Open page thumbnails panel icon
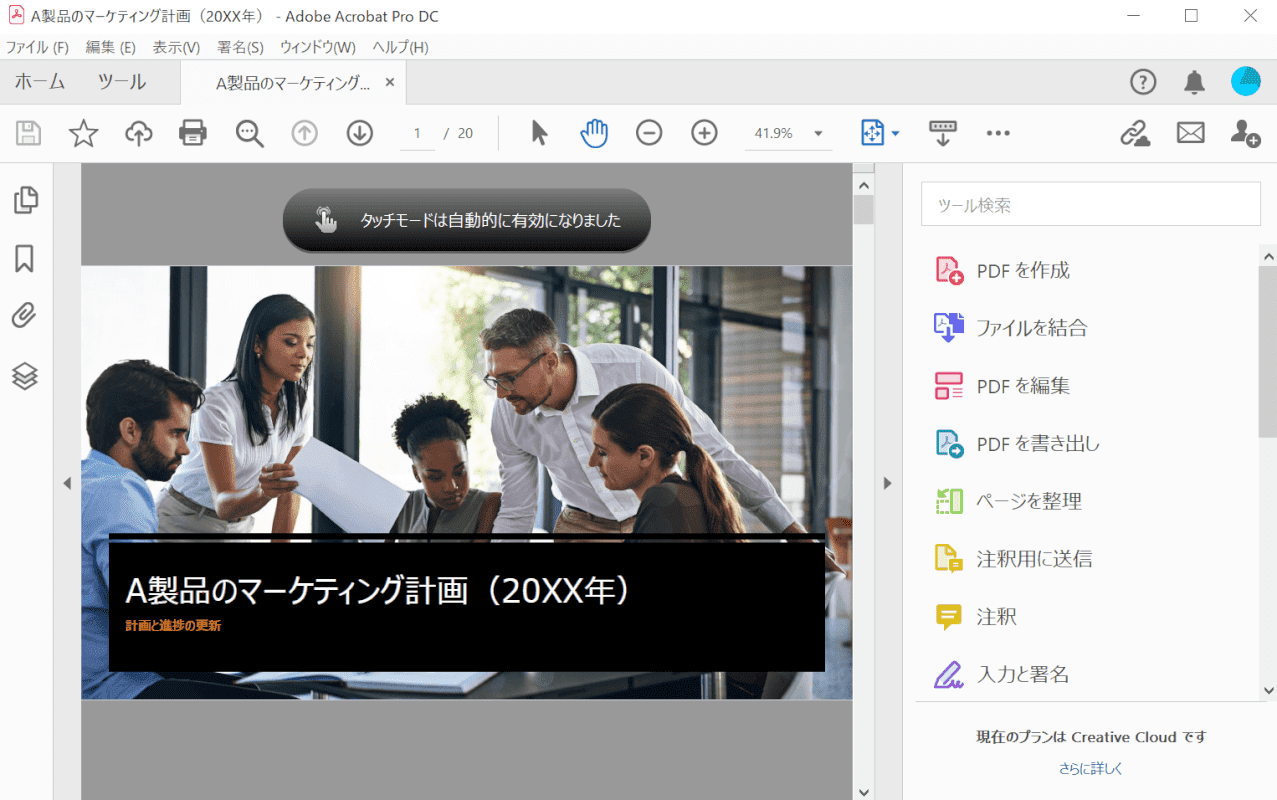Image resolution: width=1277 pixels, height=800 pixels. click(25, 200)
